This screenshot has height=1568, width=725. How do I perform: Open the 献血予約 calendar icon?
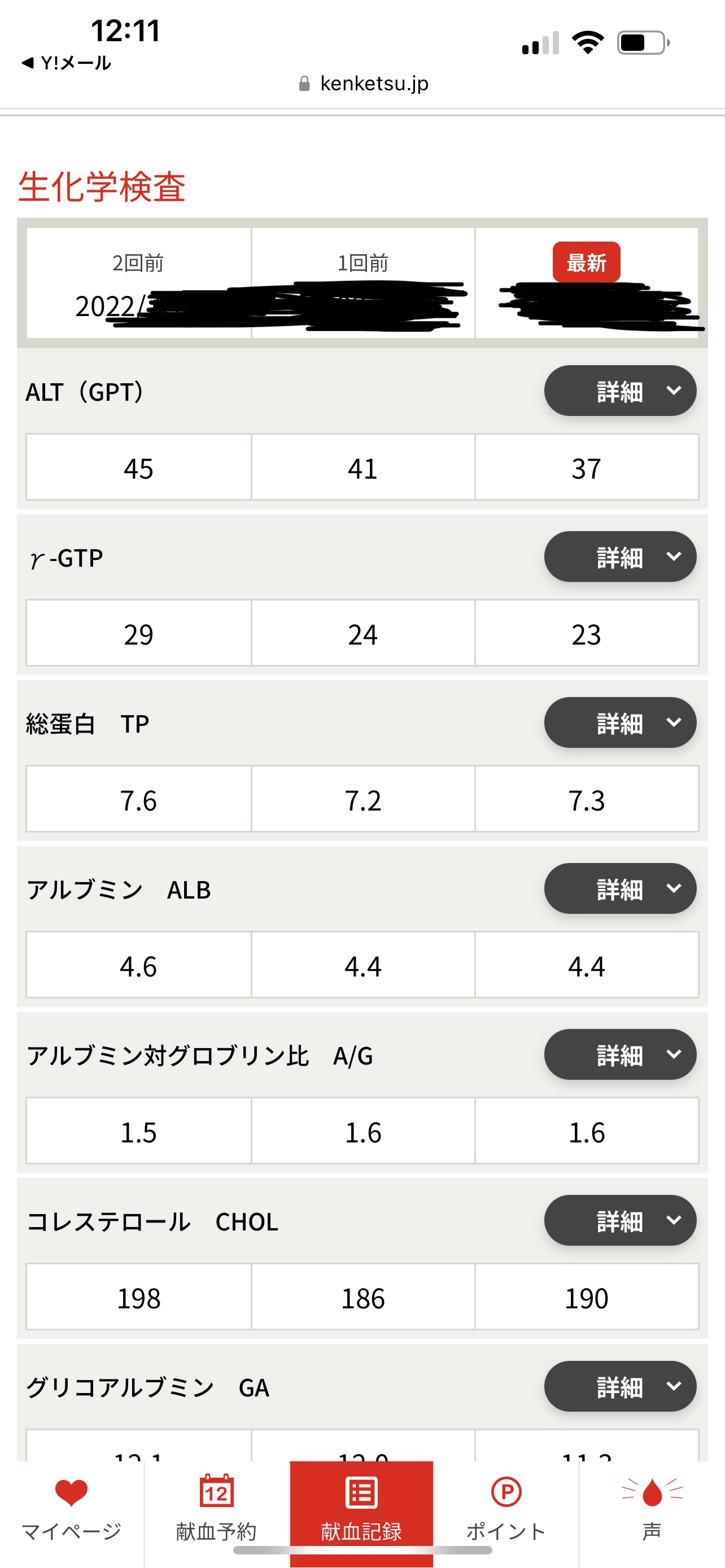pyautogui.click(x=216, y=1492)
